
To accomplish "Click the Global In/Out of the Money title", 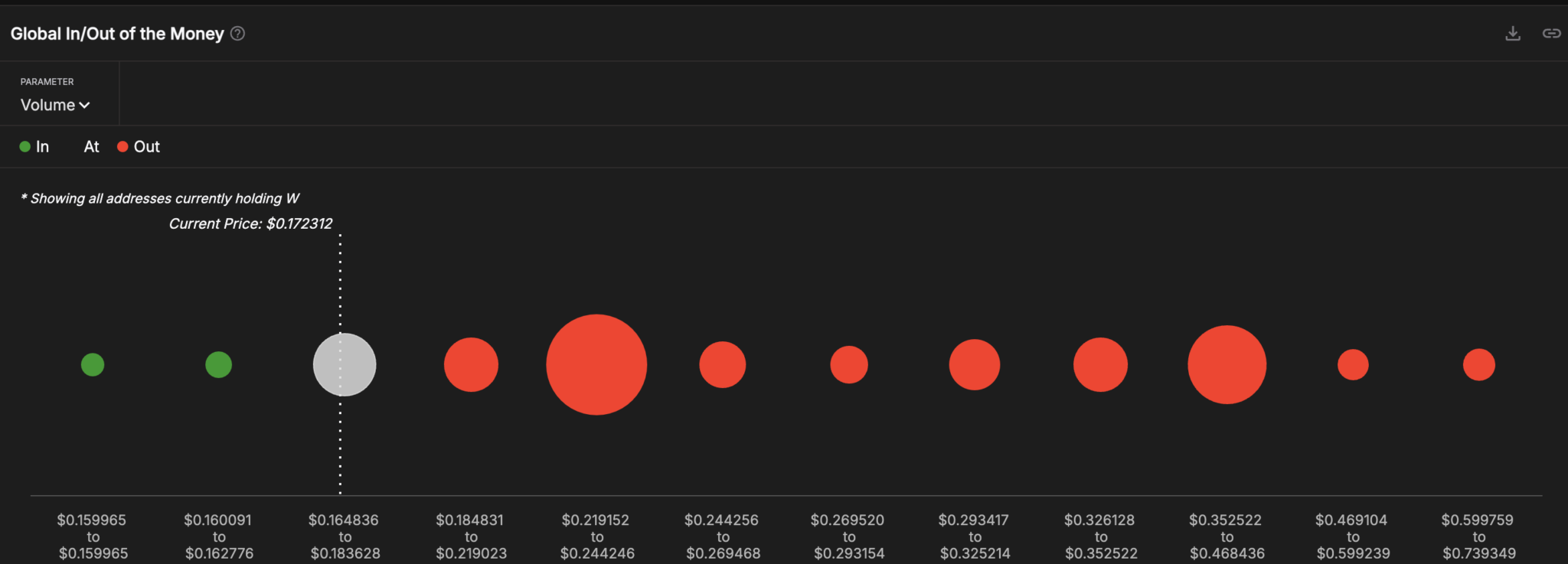I will [117, 34].
